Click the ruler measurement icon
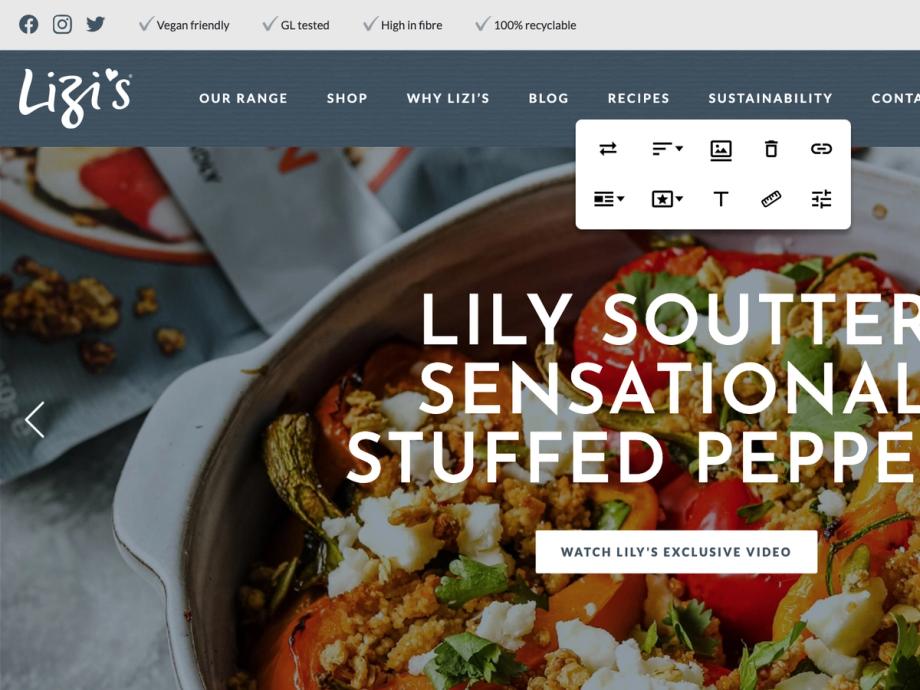920x690 pixels. click(x=771, y=199)
